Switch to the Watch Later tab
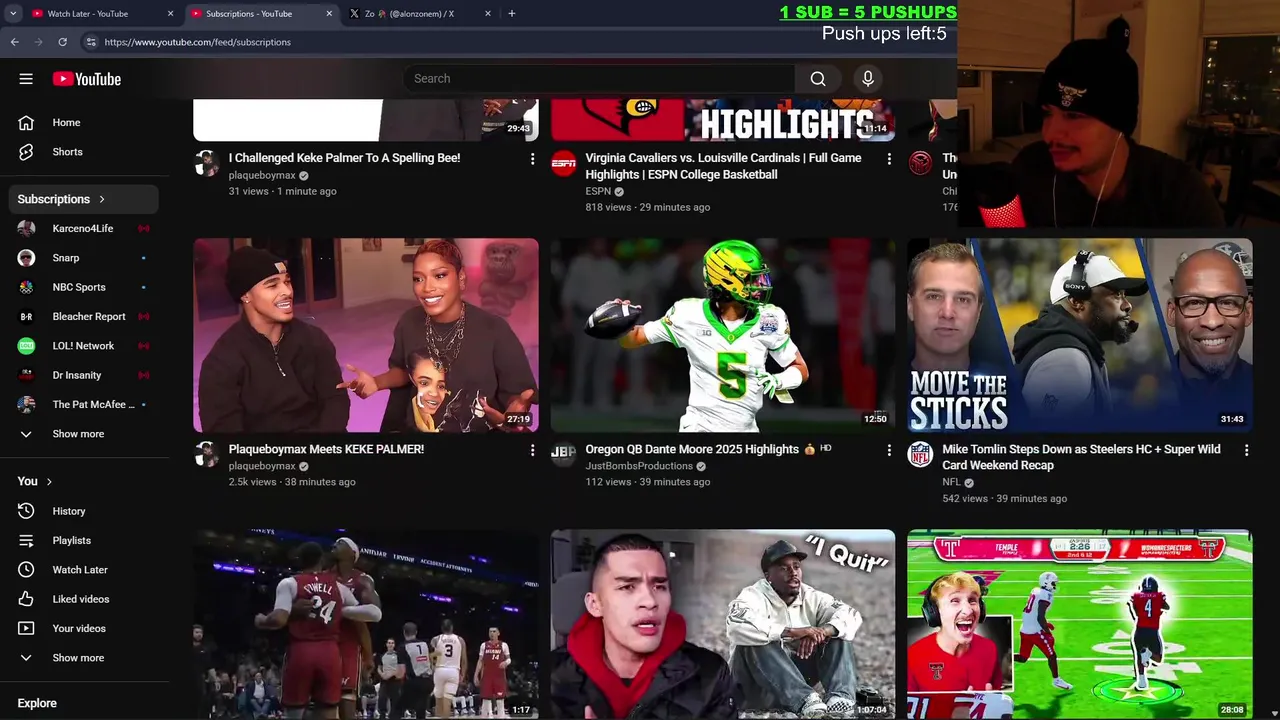This screenshot has height=720, width=1280. point(103,14)
